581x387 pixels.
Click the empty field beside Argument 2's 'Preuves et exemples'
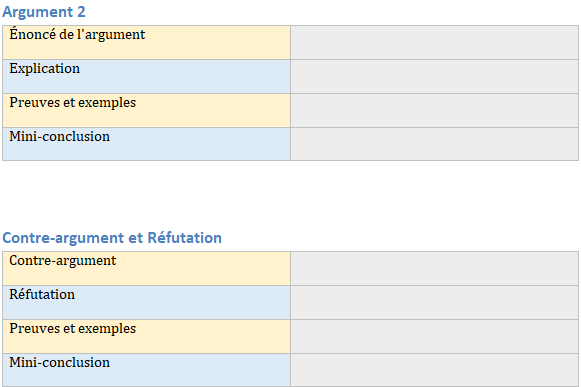434,110
